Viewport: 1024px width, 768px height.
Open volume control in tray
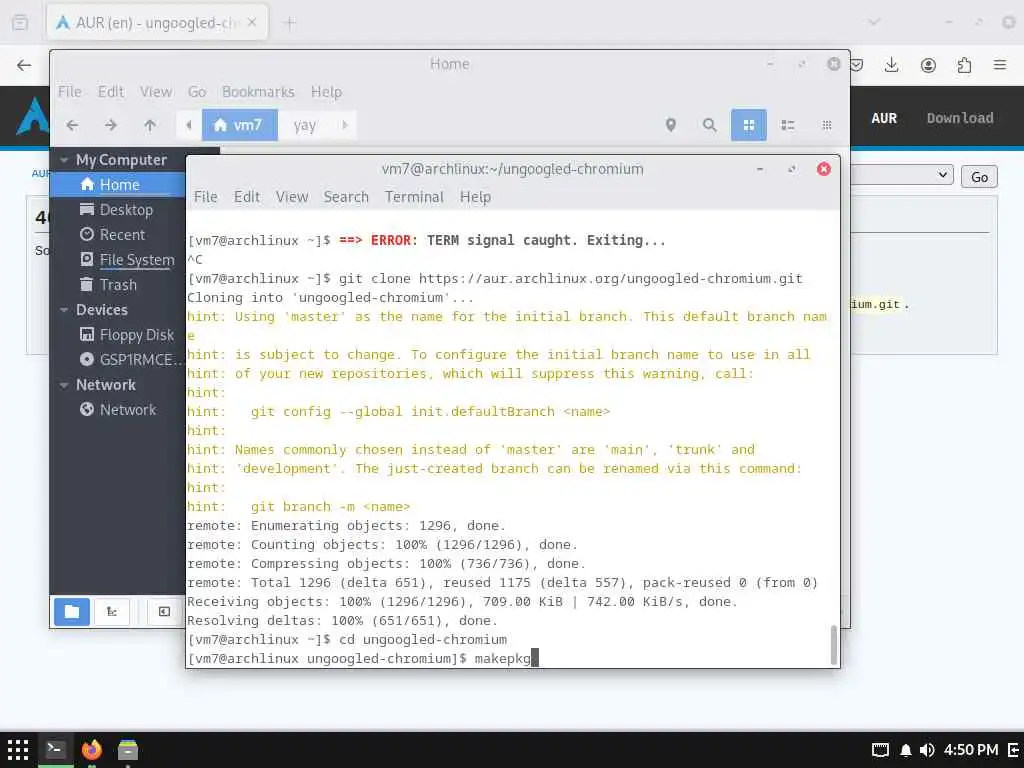point(927,750)
